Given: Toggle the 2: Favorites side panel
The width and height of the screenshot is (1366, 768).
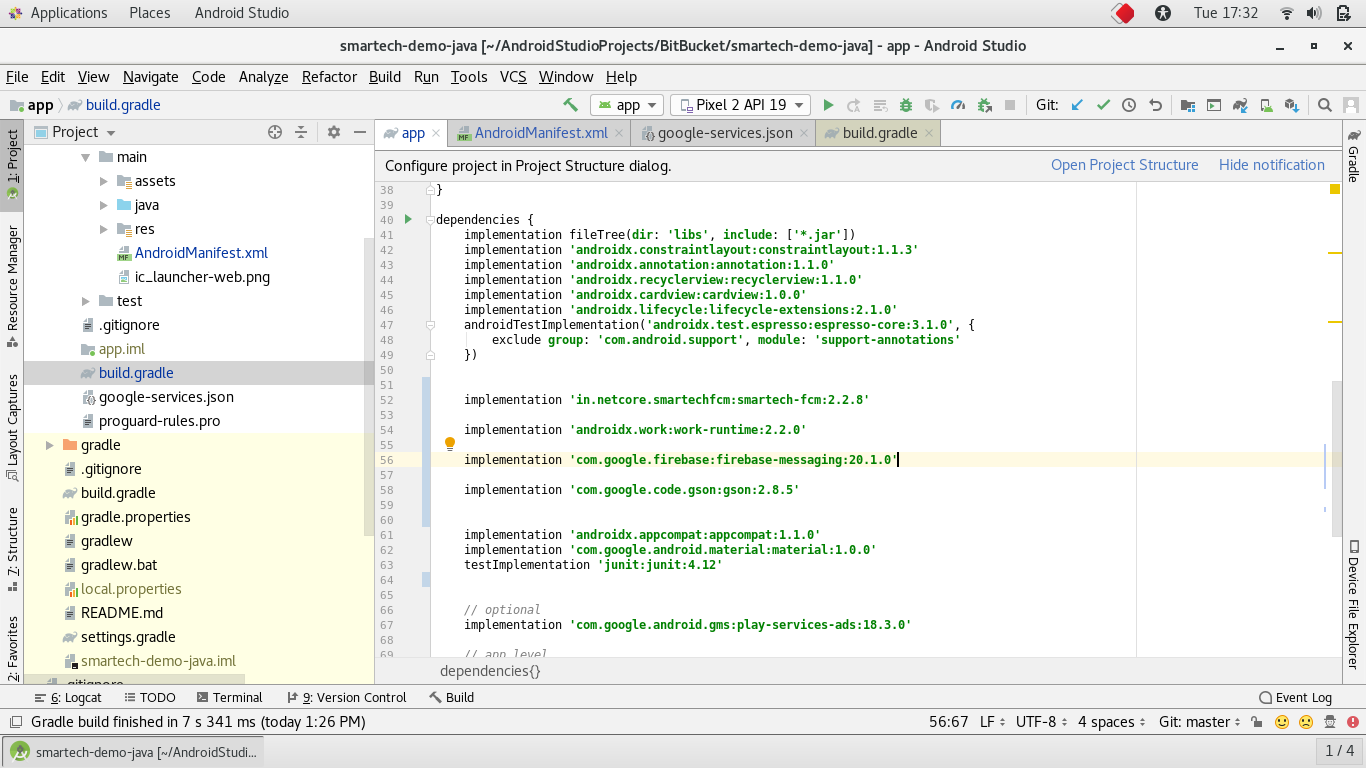Looking at the screenshot, I should coord(12,648).
